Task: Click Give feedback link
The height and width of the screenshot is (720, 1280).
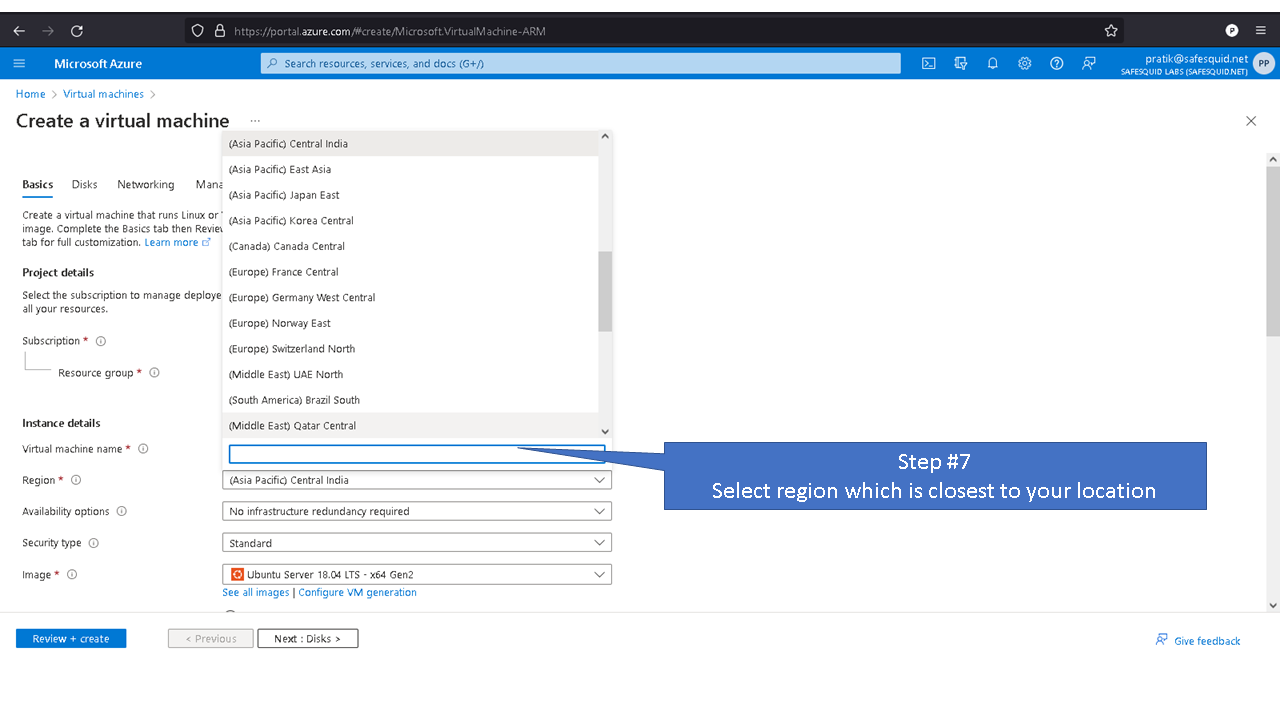Action: tap(1198, 640)
